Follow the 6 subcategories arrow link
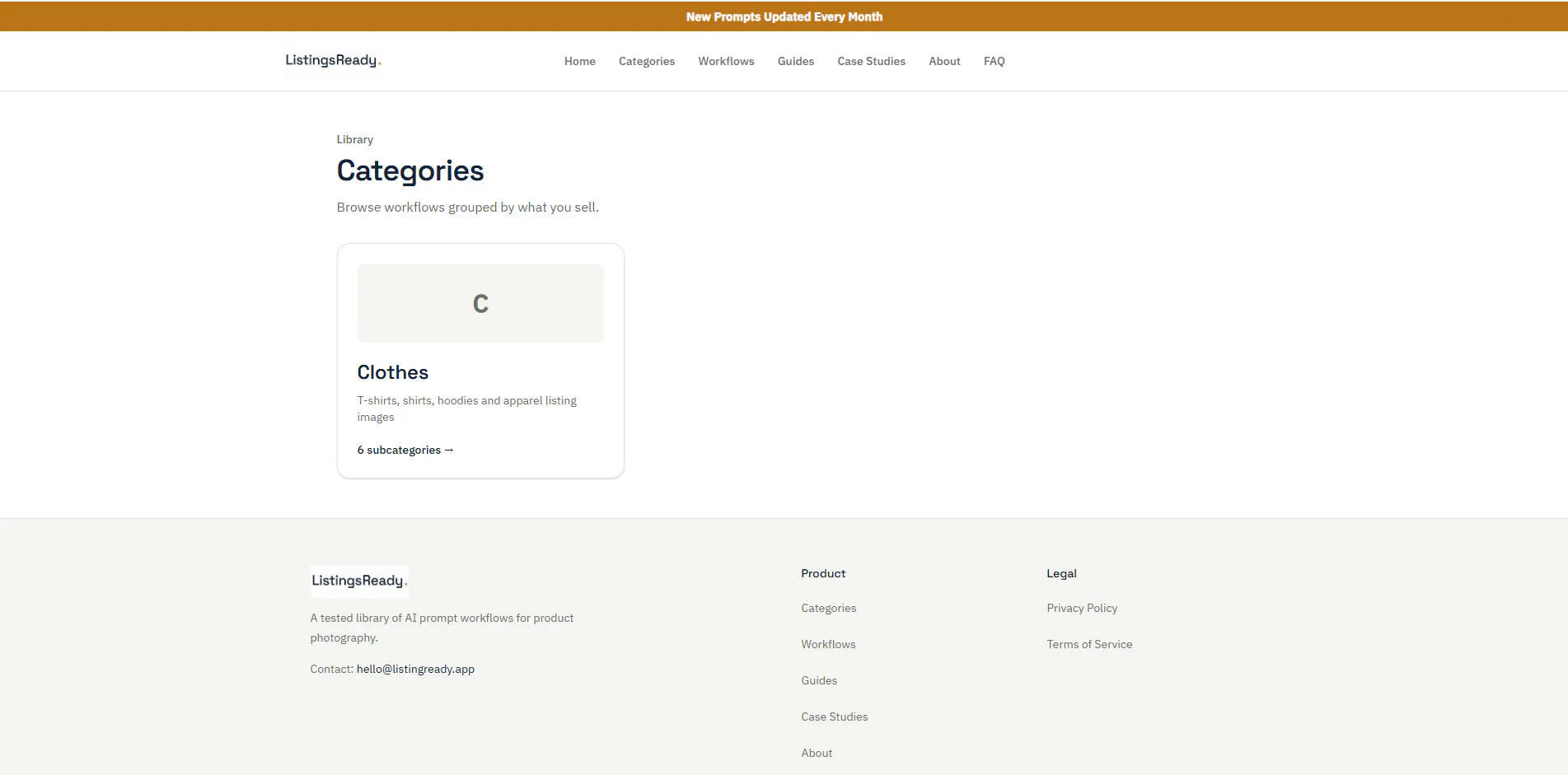 [405, 450]
